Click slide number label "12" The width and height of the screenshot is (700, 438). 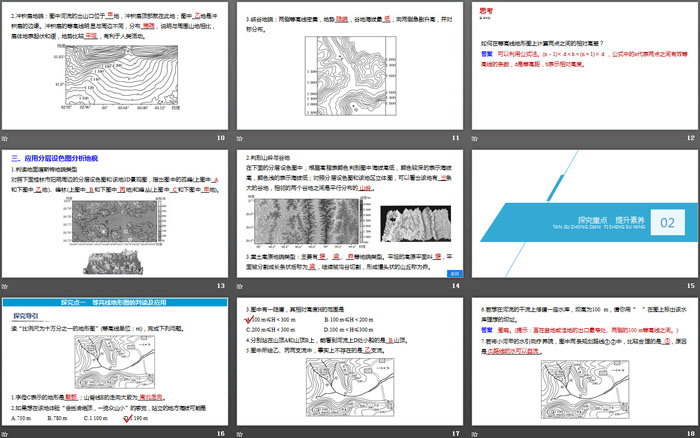(691, 138)
